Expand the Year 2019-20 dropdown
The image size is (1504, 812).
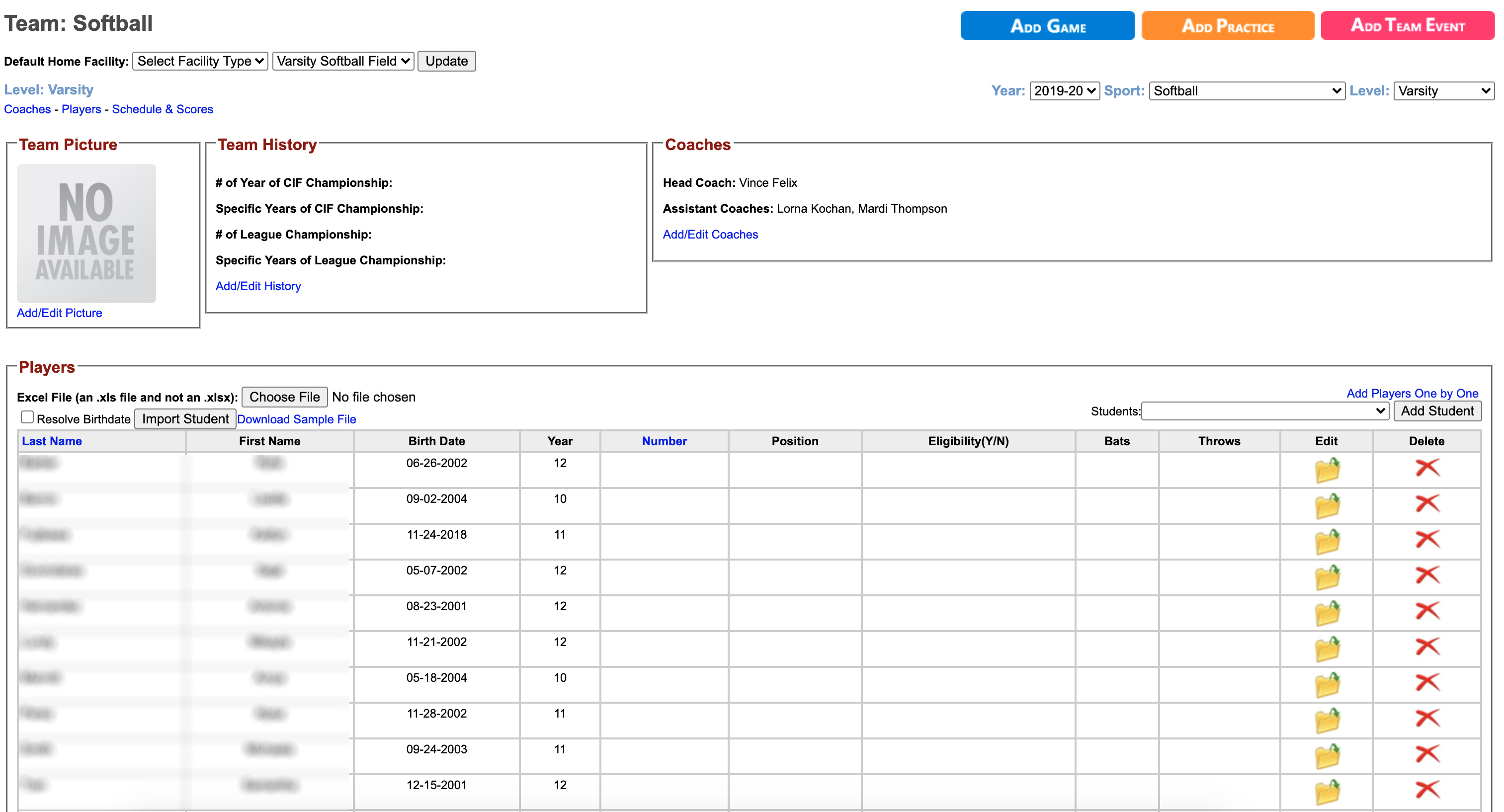click(x=1064, y=90)
